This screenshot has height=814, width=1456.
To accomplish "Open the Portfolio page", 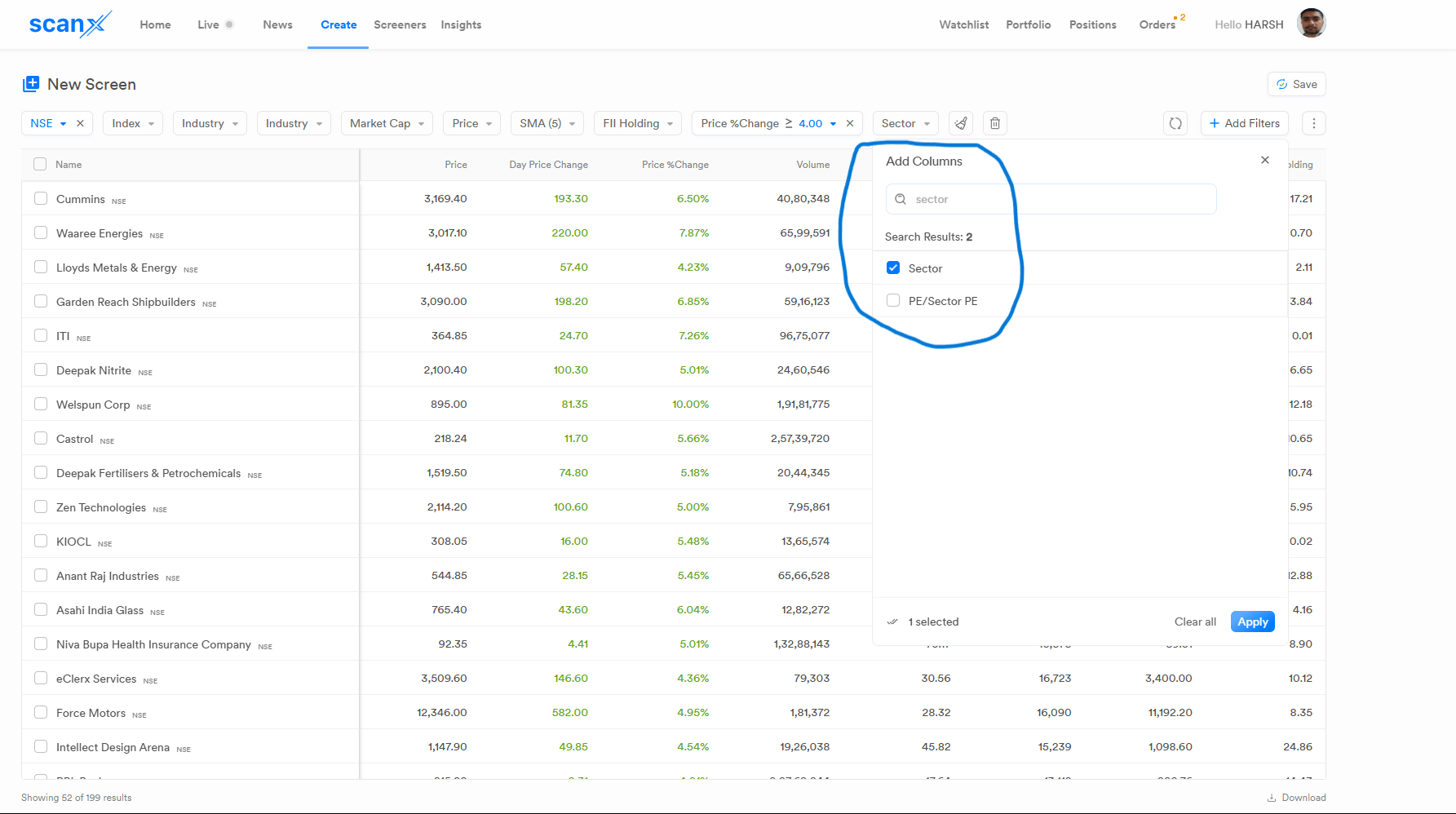I will point(1028,24).
